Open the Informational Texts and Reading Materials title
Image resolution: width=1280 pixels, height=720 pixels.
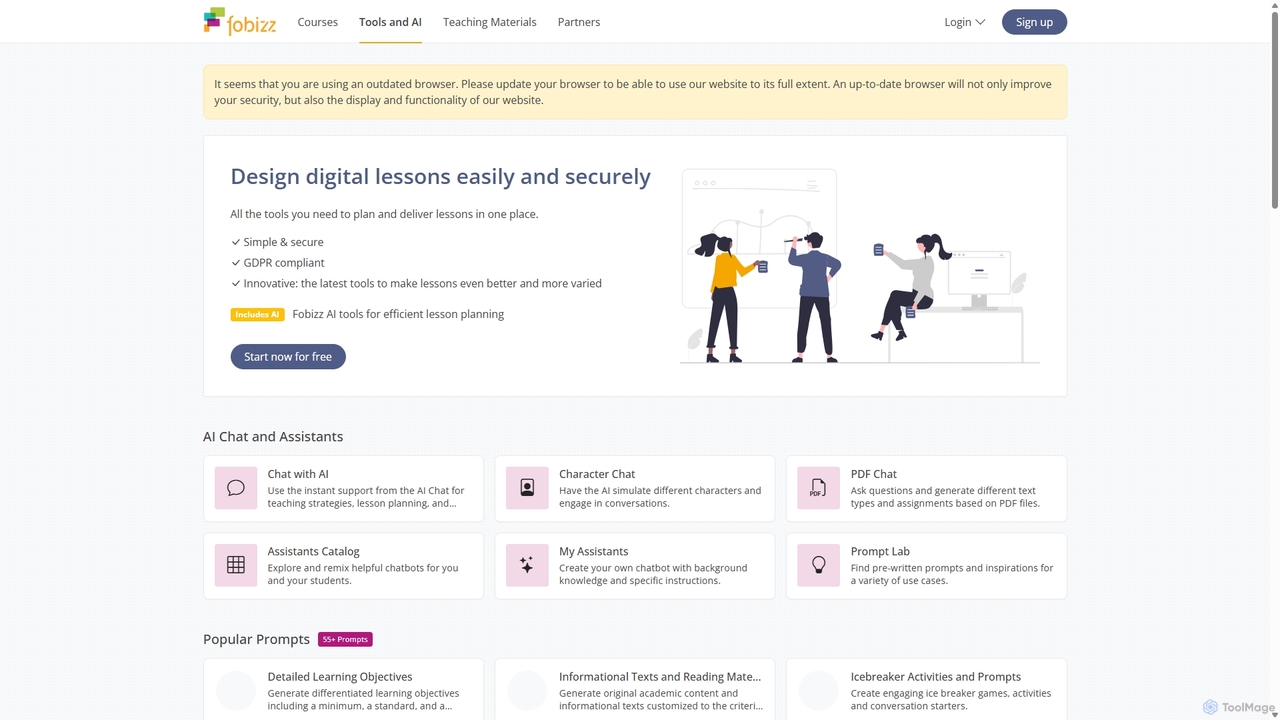coord(660,677)
